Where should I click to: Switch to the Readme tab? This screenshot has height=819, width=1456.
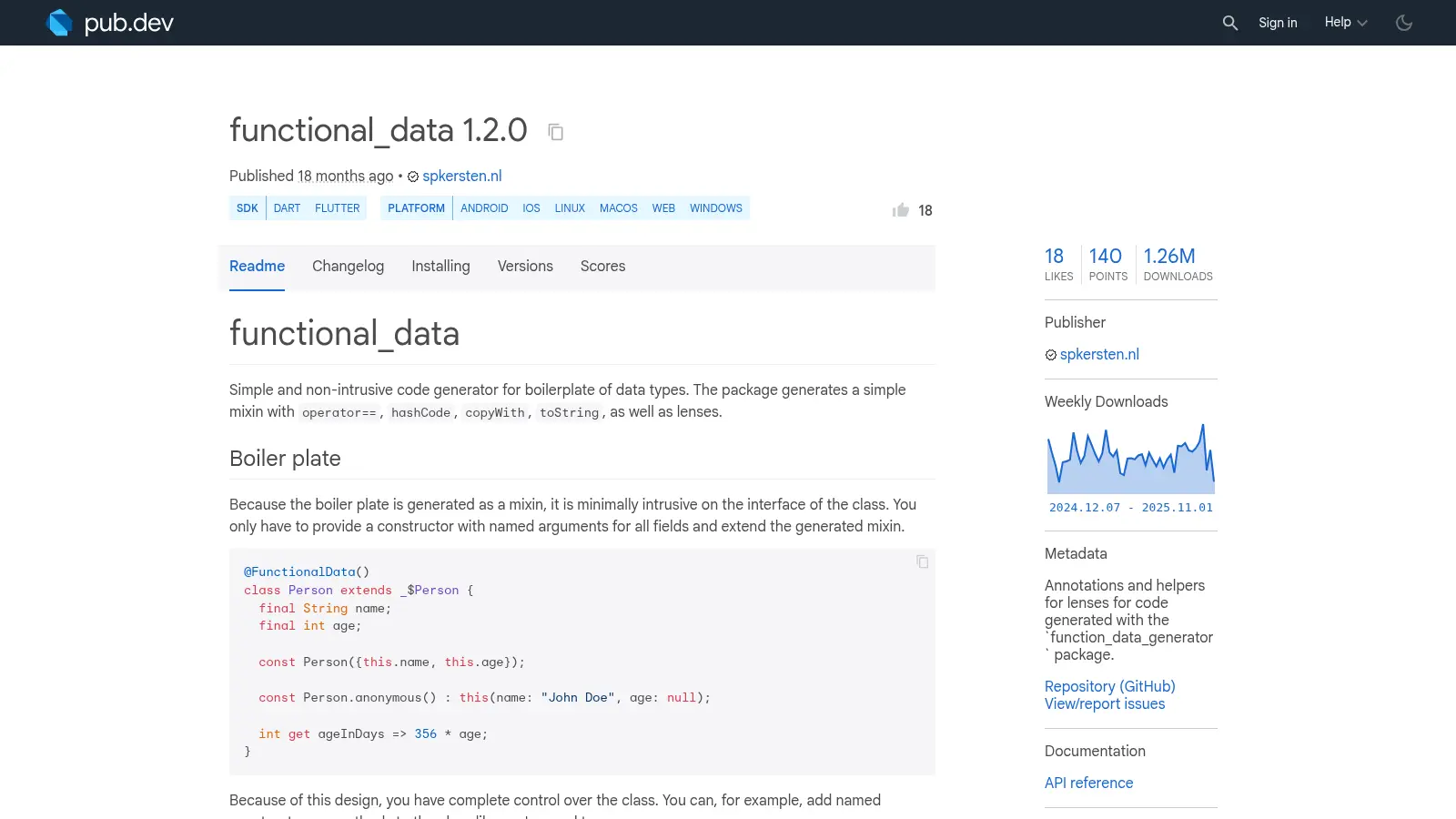pos(257,267)
